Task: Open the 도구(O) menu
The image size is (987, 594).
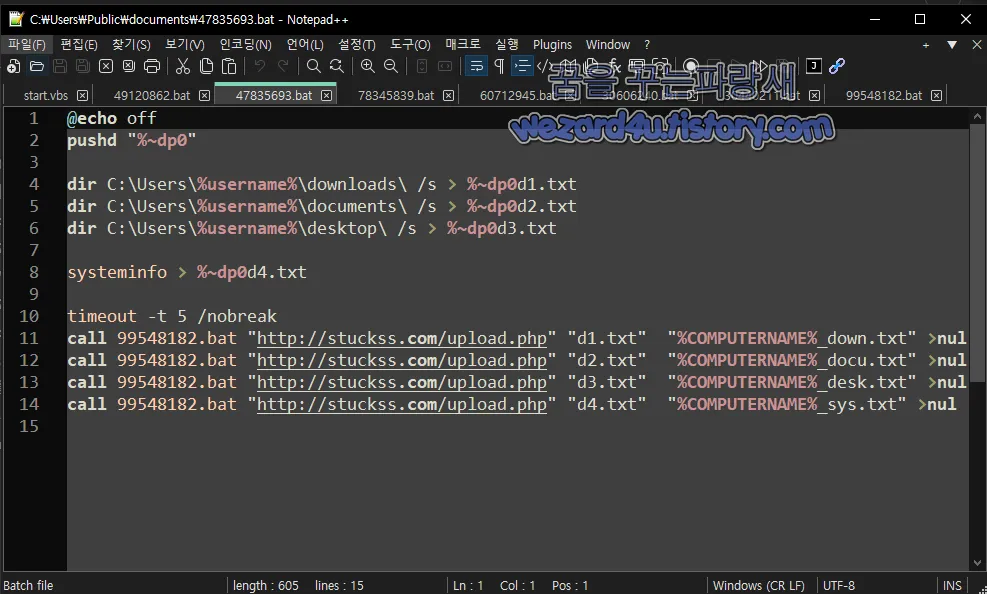Action: pyautogui.click(x=410, y=45)
